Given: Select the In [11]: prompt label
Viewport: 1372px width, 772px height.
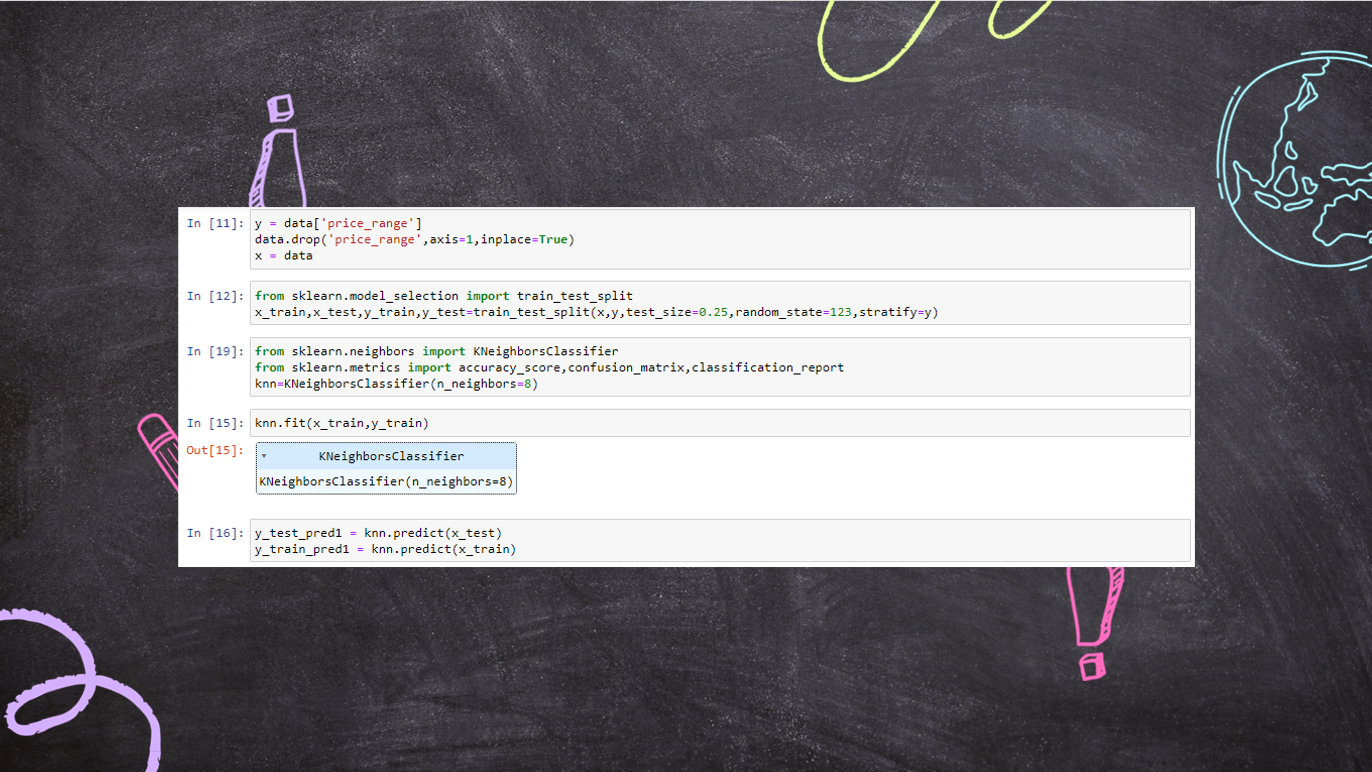Looking at the screenshot, I should (x=215, y=223).
